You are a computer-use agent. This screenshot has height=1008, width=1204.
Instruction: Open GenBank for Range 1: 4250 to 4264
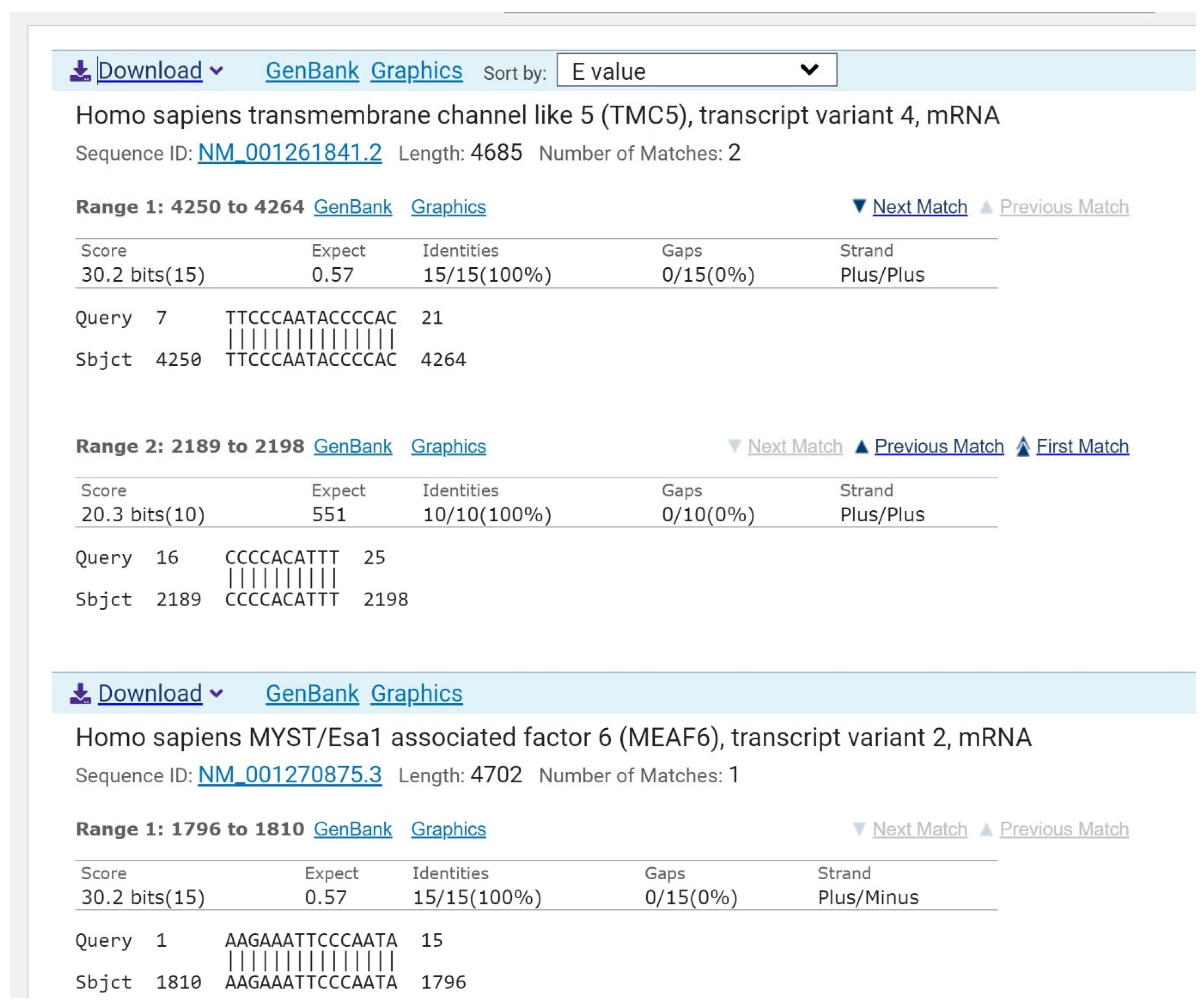tap(353, 207)
